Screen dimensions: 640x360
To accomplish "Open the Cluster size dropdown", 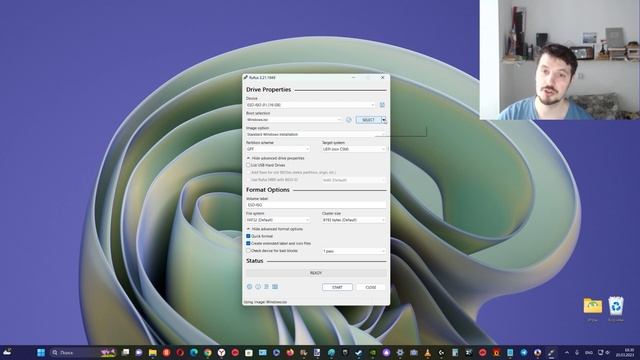I will click(x=354, y=220).
